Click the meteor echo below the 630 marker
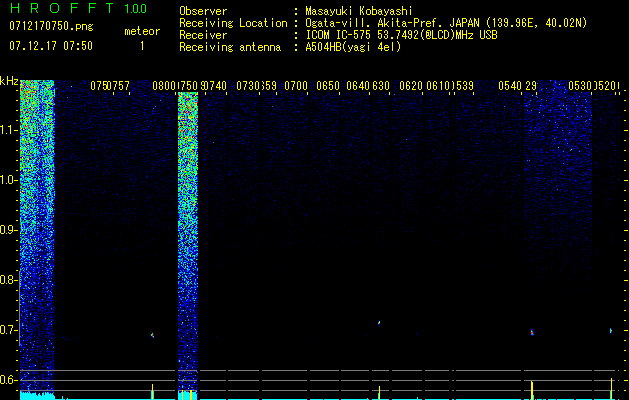The height and width of the screenshot is (400, 629). (x=379, y=322)
